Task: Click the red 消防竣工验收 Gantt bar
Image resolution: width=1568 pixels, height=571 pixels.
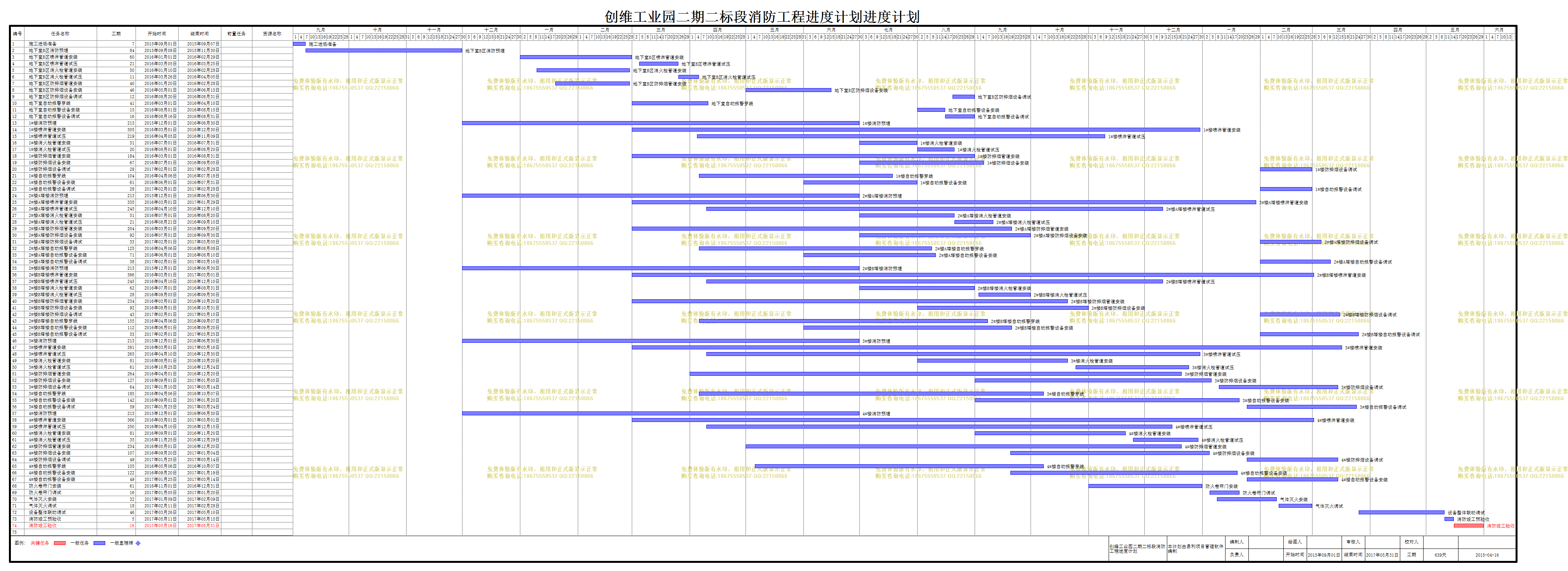Action: tap(1468, 525)
